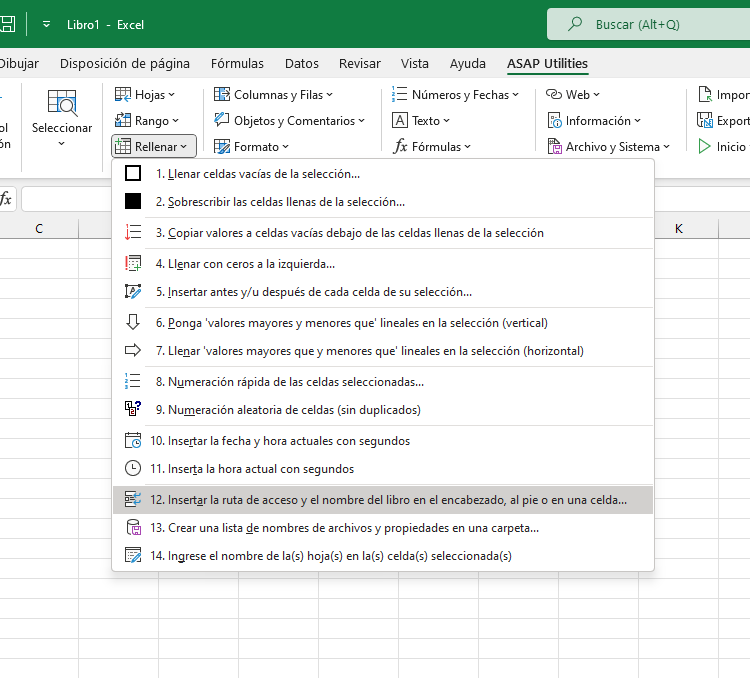This screenshot has height=678, width=750.
Task: Click the downward arrow icon of item 6
Action: pyautogui.click(x=133, y=322)
